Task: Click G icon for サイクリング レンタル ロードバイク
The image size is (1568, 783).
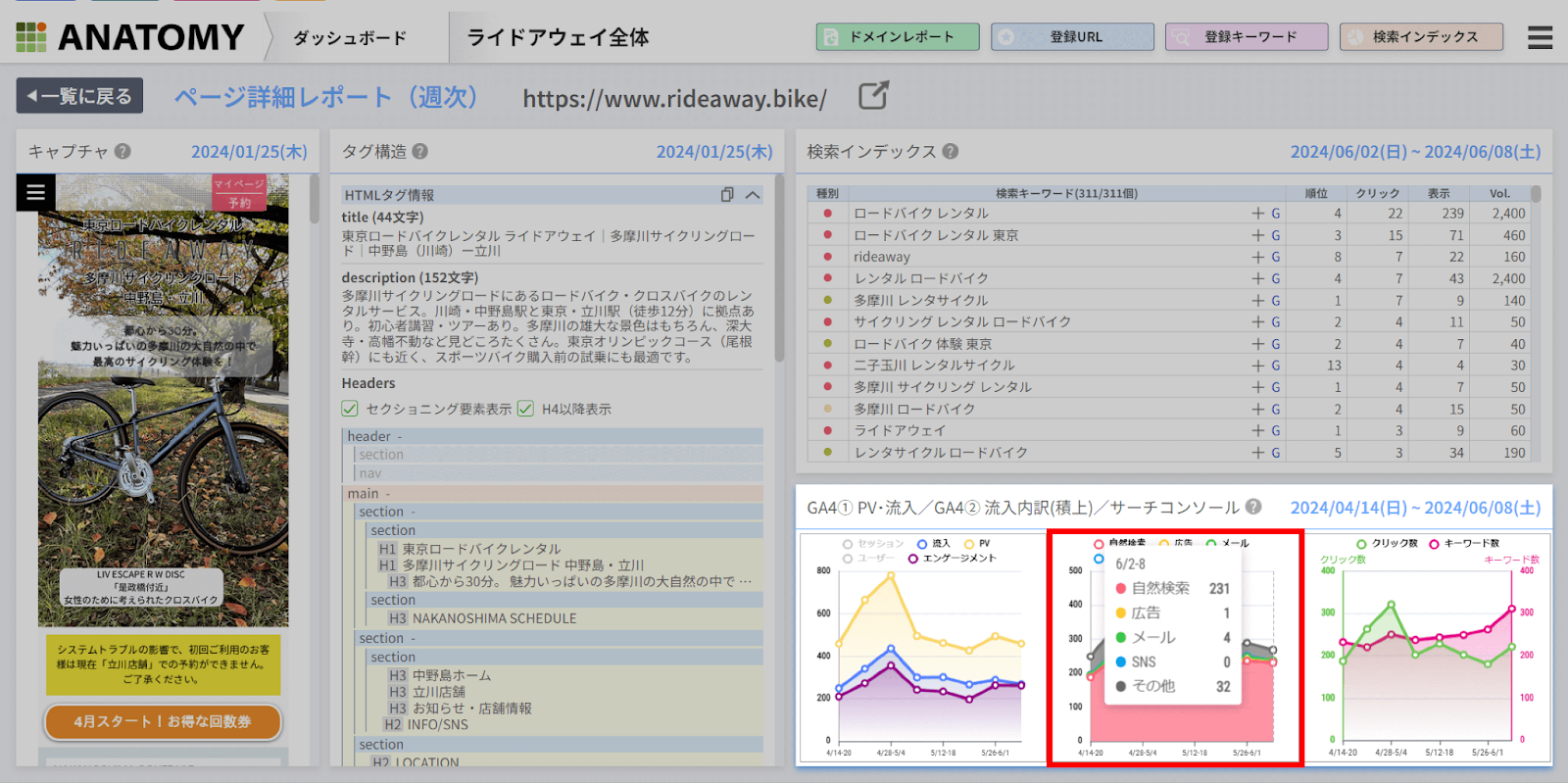Action: (x=1276, y=321)
